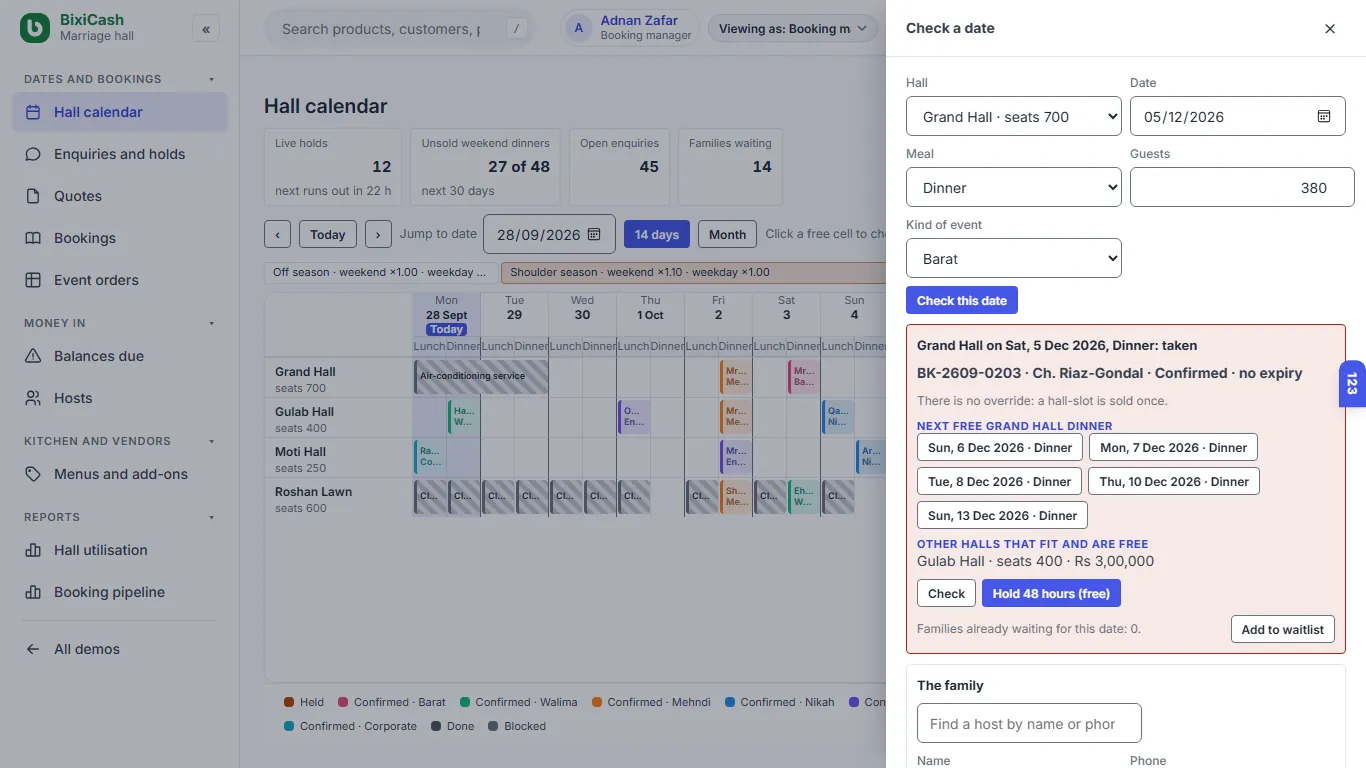The height and width of the screenshot is (768, 1366).
Task: Go to next period with right arrow
Action: coord(378,234)
